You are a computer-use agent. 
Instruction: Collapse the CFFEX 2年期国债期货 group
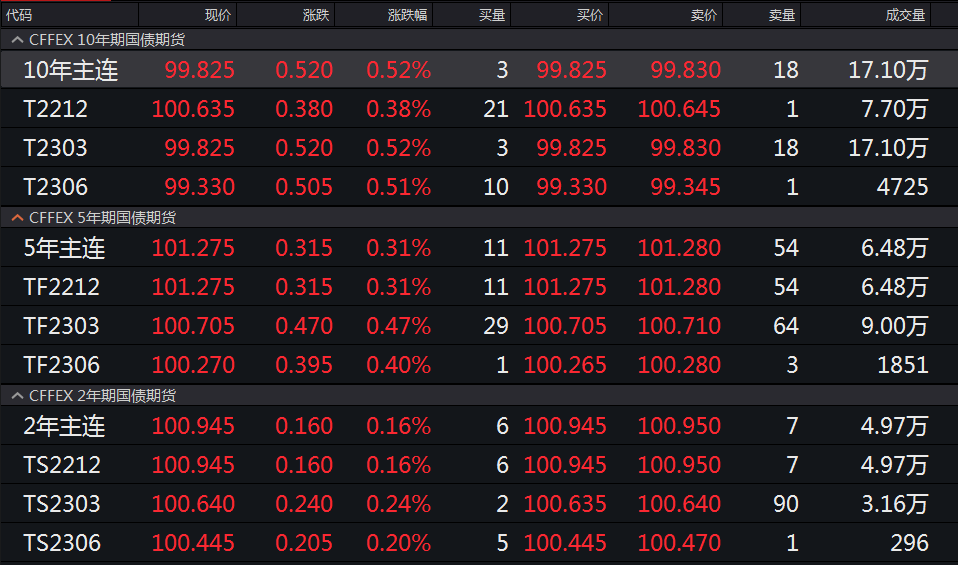(x=17, y=396)
